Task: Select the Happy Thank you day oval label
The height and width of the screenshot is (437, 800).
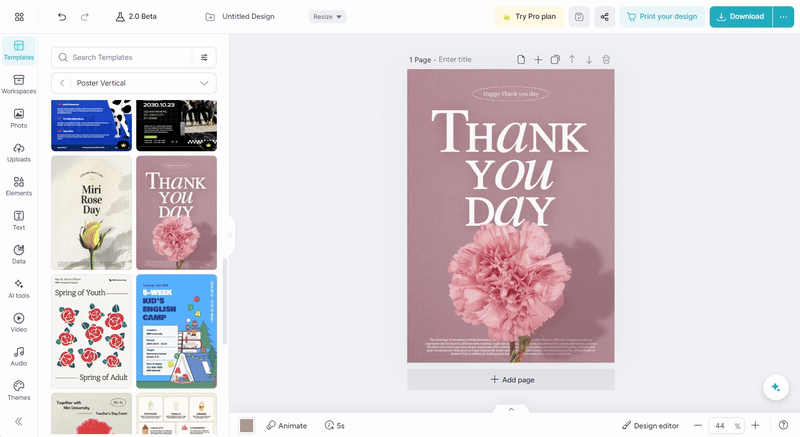Action: click(x=511, y=94)
